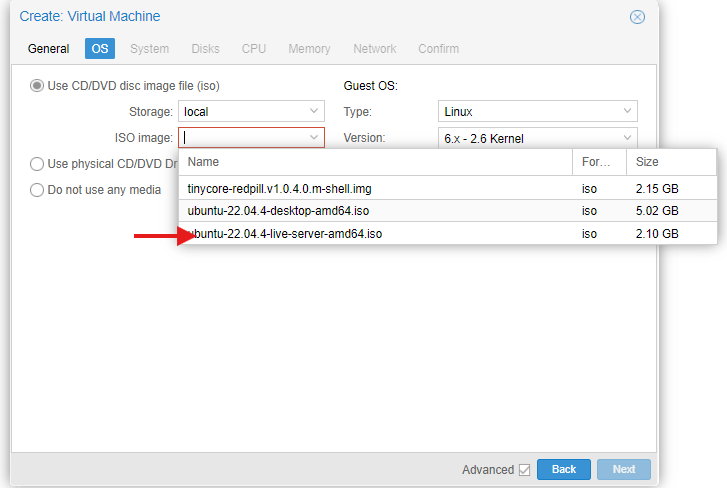Sort ISO list by Name column
The height and width of the screenshot is (488, 727).
[376, 162]
